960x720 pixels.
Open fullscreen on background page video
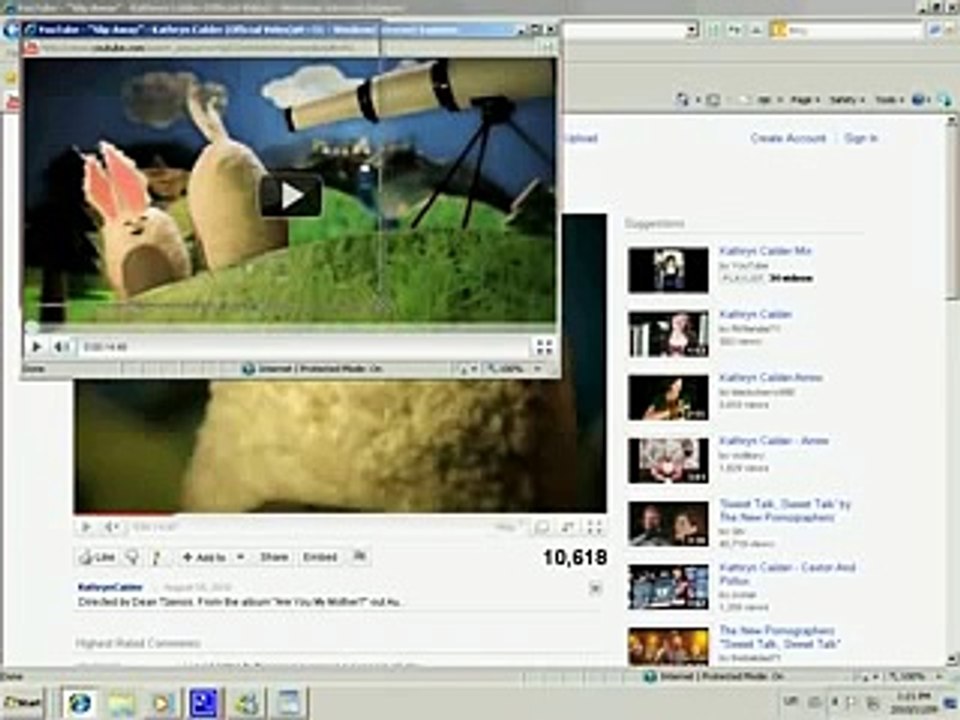click(x=594, y=527)
